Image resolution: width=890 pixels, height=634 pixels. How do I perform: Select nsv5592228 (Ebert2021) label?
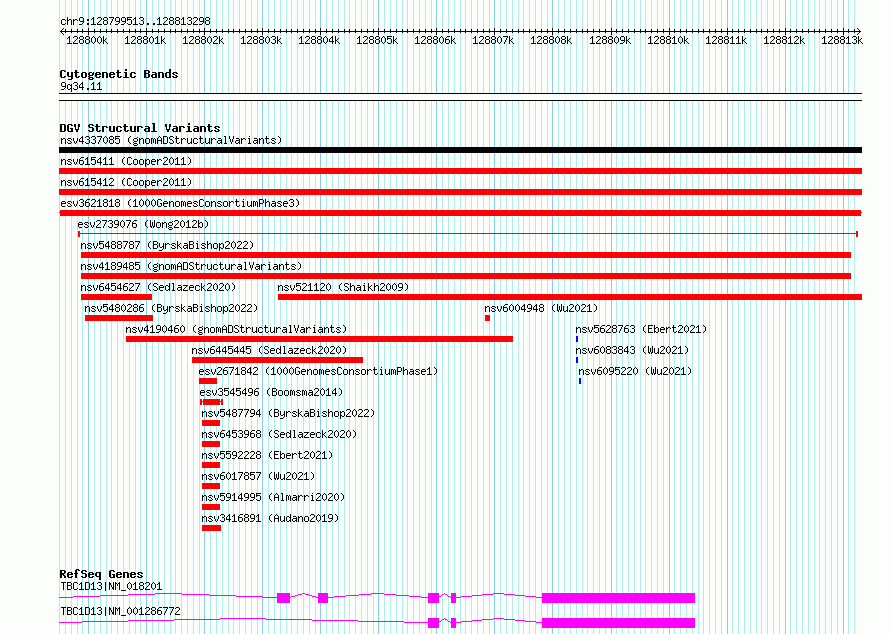(x=267, y=455)
